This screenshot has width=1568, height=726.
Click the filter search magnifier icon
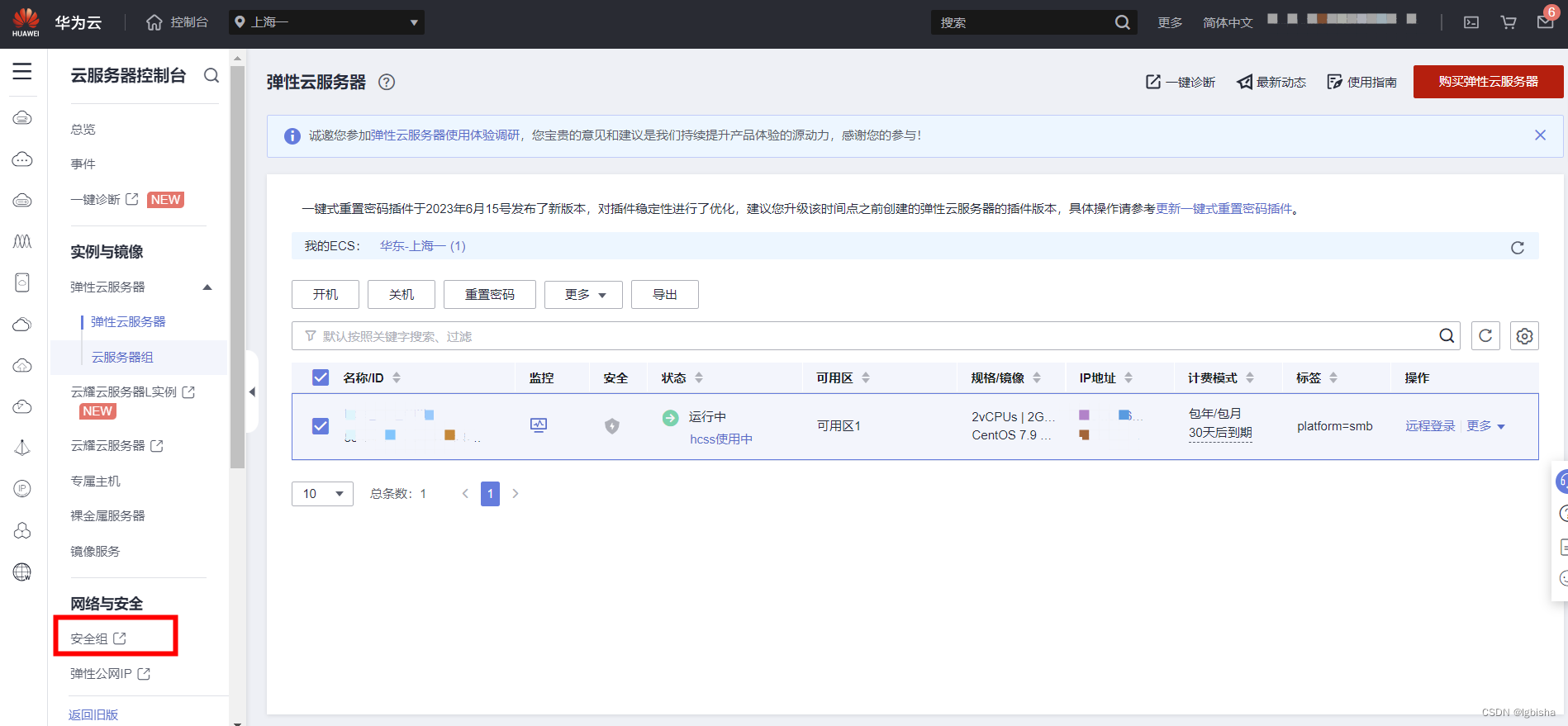tap(1447, 335)
